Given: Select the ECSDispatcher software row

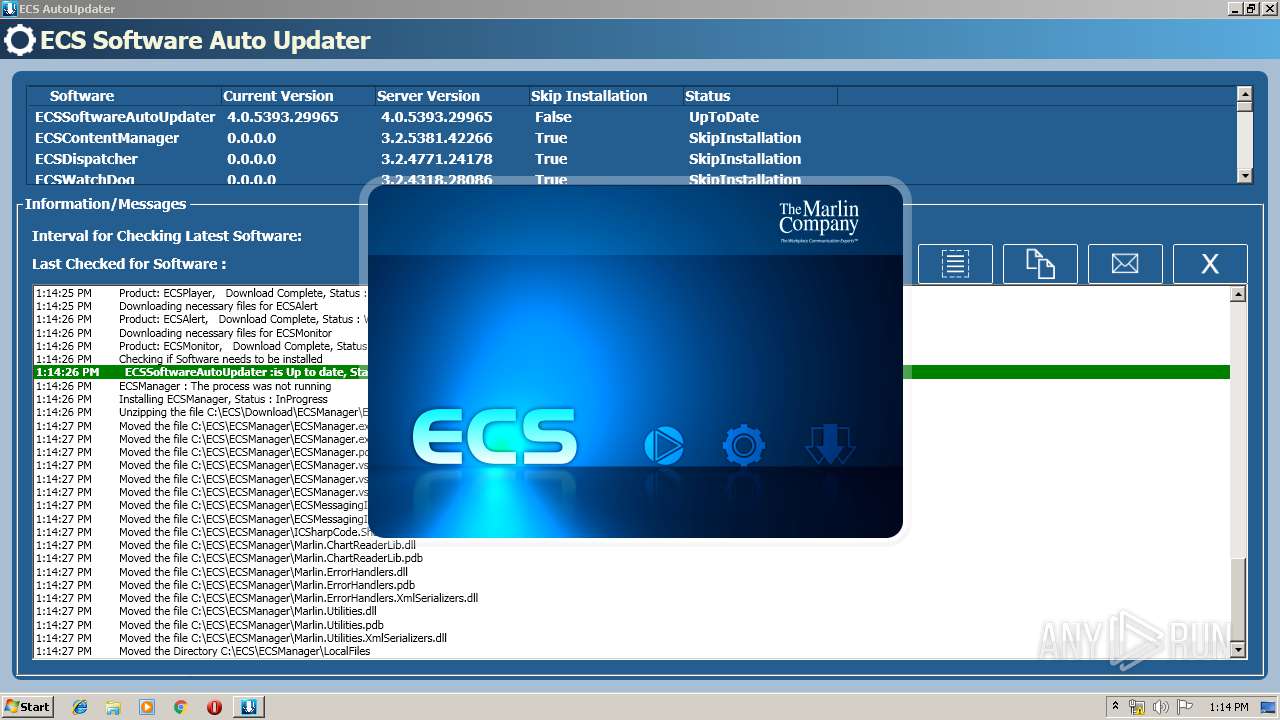Looking at the screenshot, I should click(632, 159).
